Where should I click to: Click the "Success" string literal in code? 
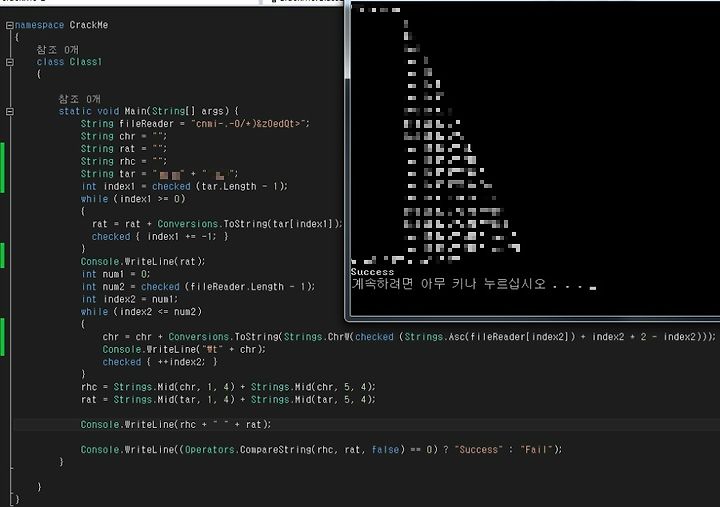pos(478,450)
